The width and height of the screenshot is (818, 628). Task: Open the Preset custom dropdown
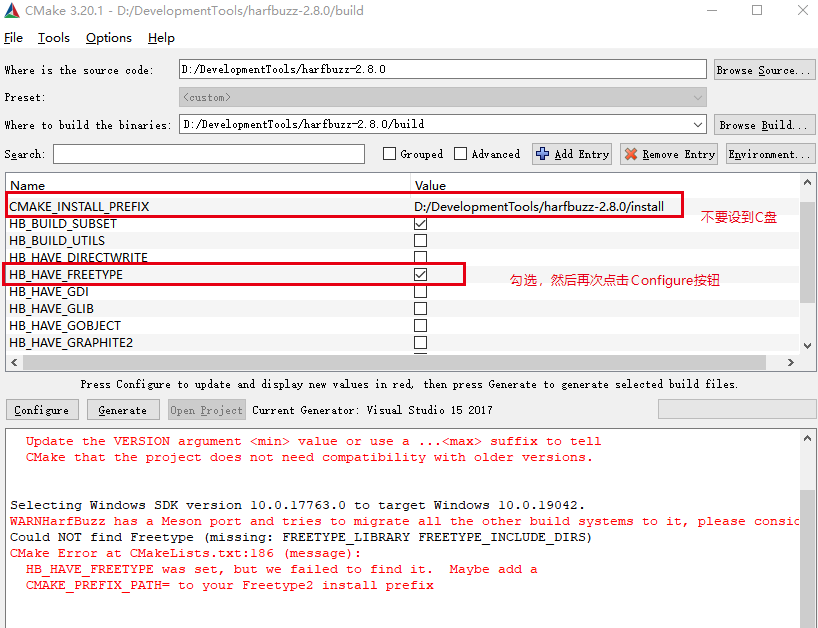coord(442,97)
